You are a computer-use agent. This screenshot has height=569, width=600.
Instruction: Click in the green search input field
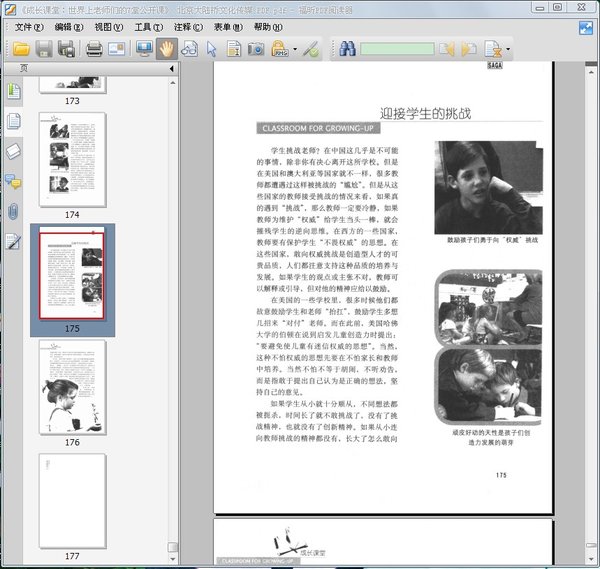click(x=396, y=48)
